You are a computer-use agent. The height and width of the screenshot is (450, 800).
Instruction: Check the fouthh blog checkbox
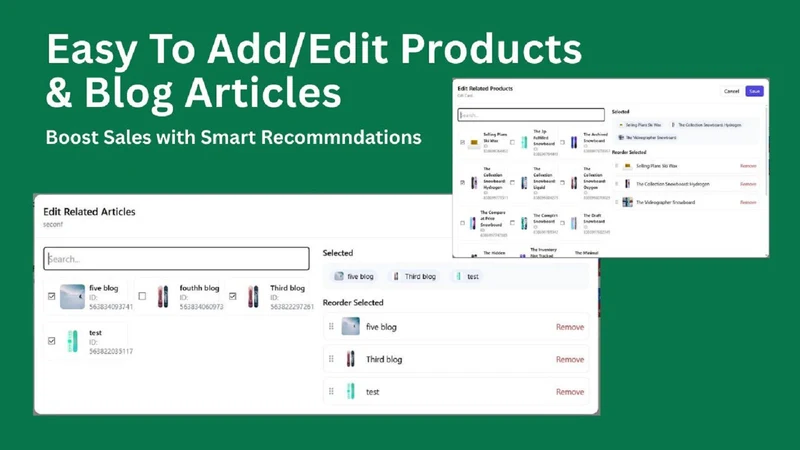click(x=142, y=296)
